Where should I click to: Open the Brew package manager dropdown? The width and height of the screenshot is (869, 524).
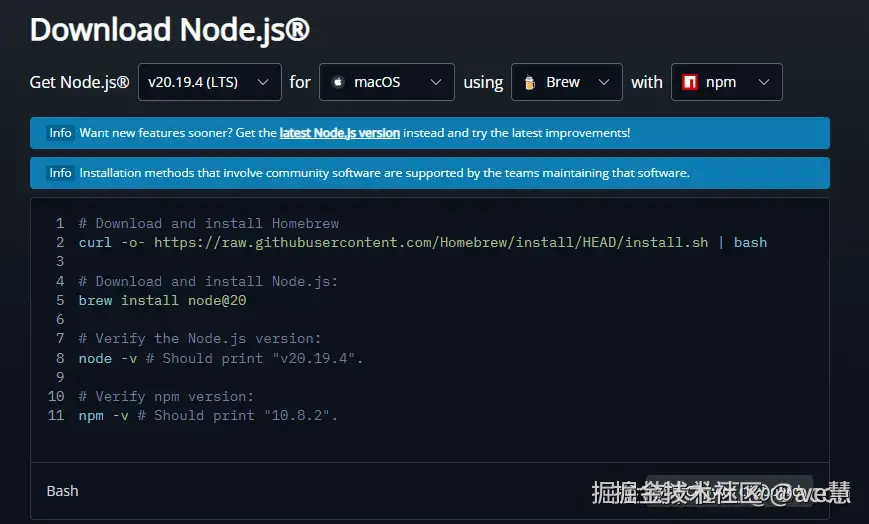pos(566,82)
